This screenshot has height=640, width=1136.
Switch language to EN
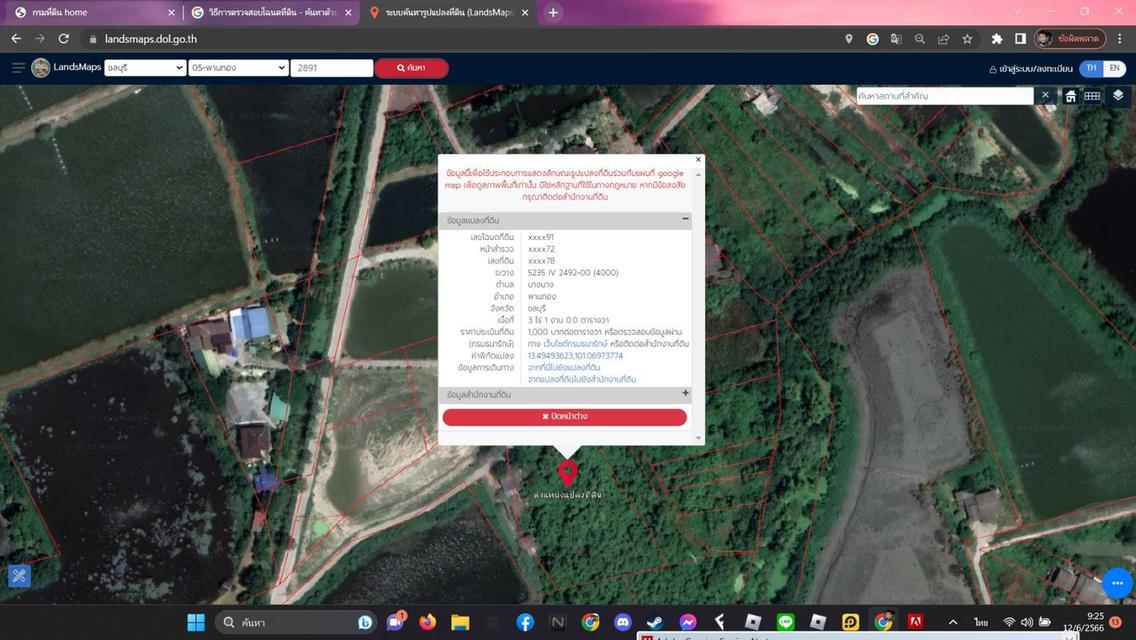click(x=1114, y=68)
